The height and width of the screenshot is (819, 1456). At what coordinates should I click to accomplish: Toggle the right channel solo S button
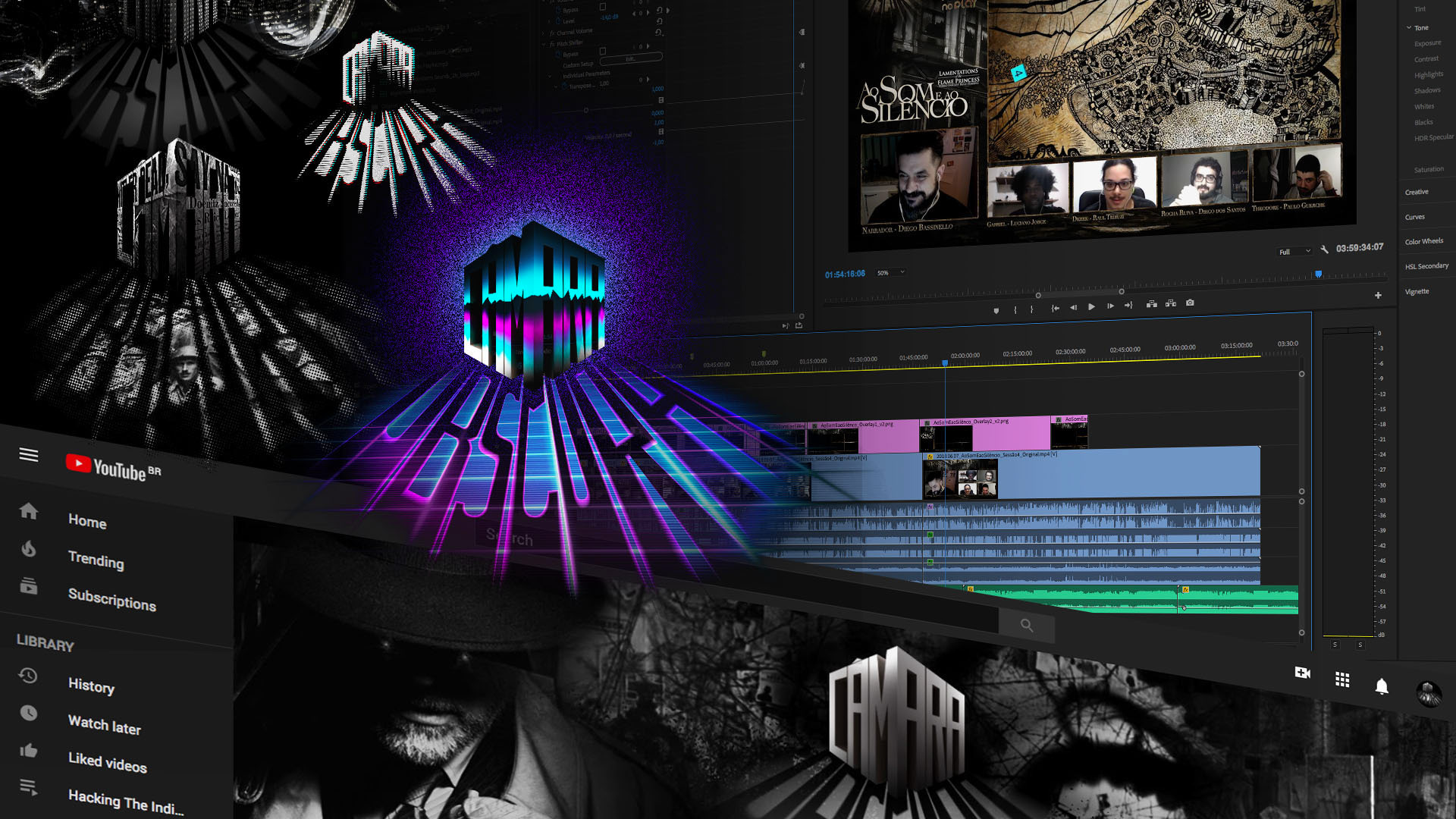click(1360, 645)
